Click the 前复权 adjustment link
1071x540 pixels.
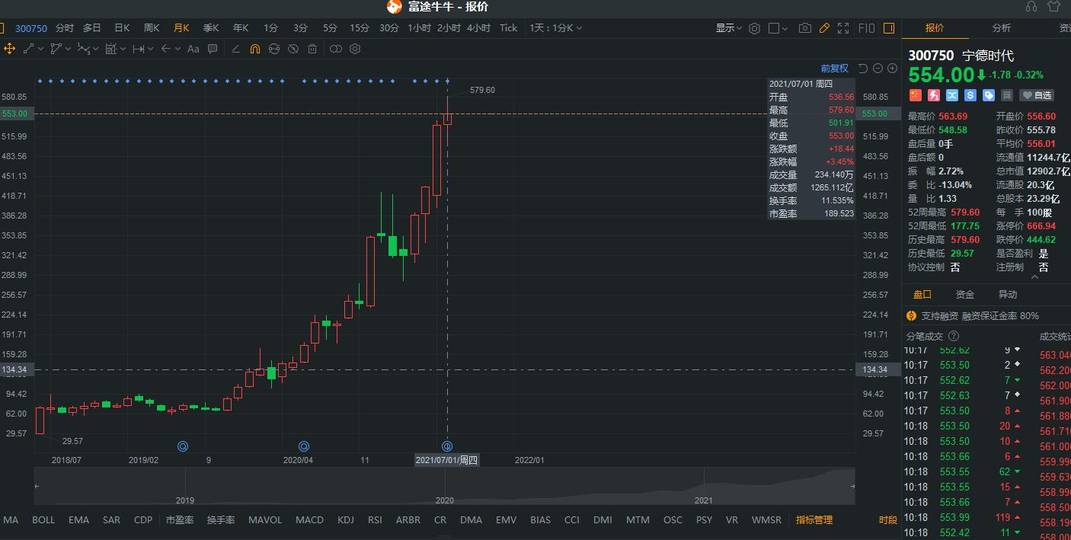(x=834, y=68)
